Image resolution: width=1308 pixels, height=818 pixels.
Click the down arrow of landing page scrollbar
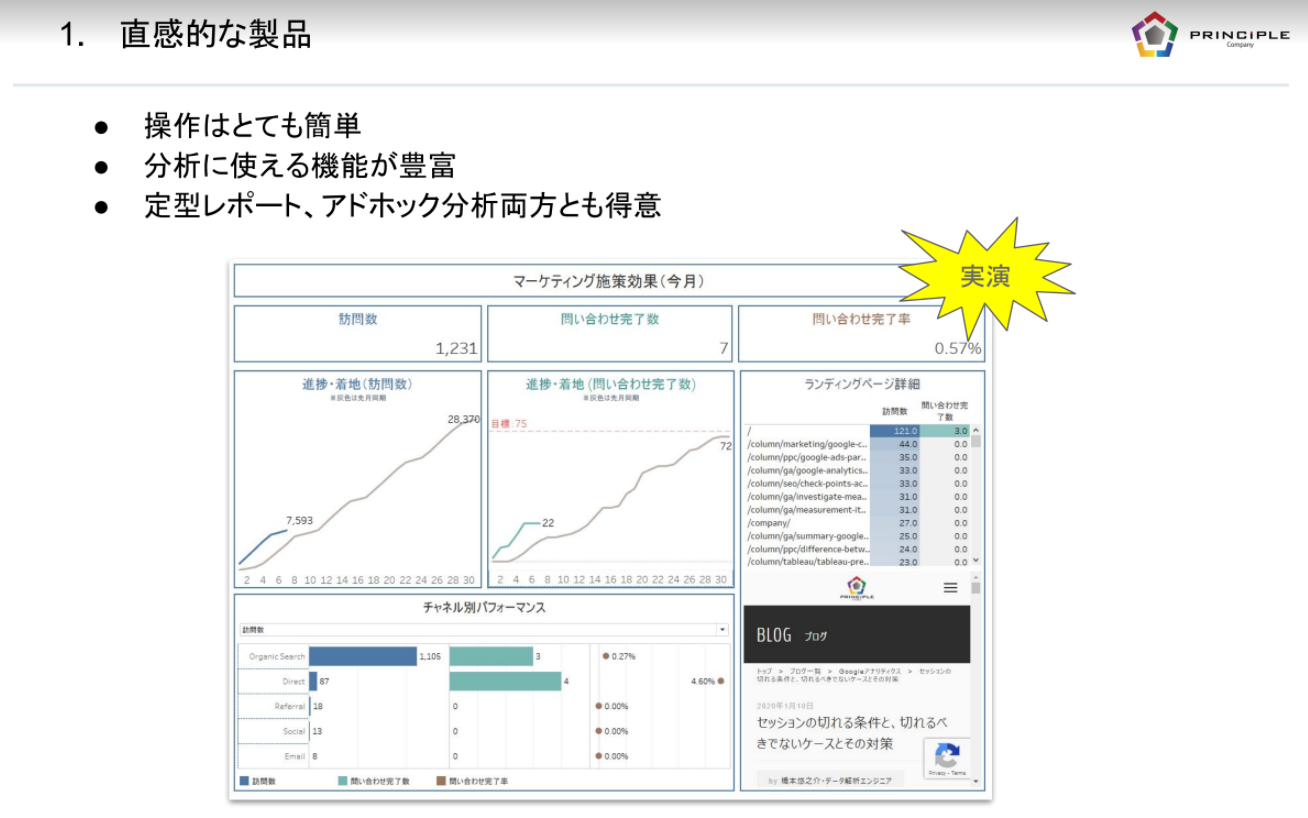point(976,561)
